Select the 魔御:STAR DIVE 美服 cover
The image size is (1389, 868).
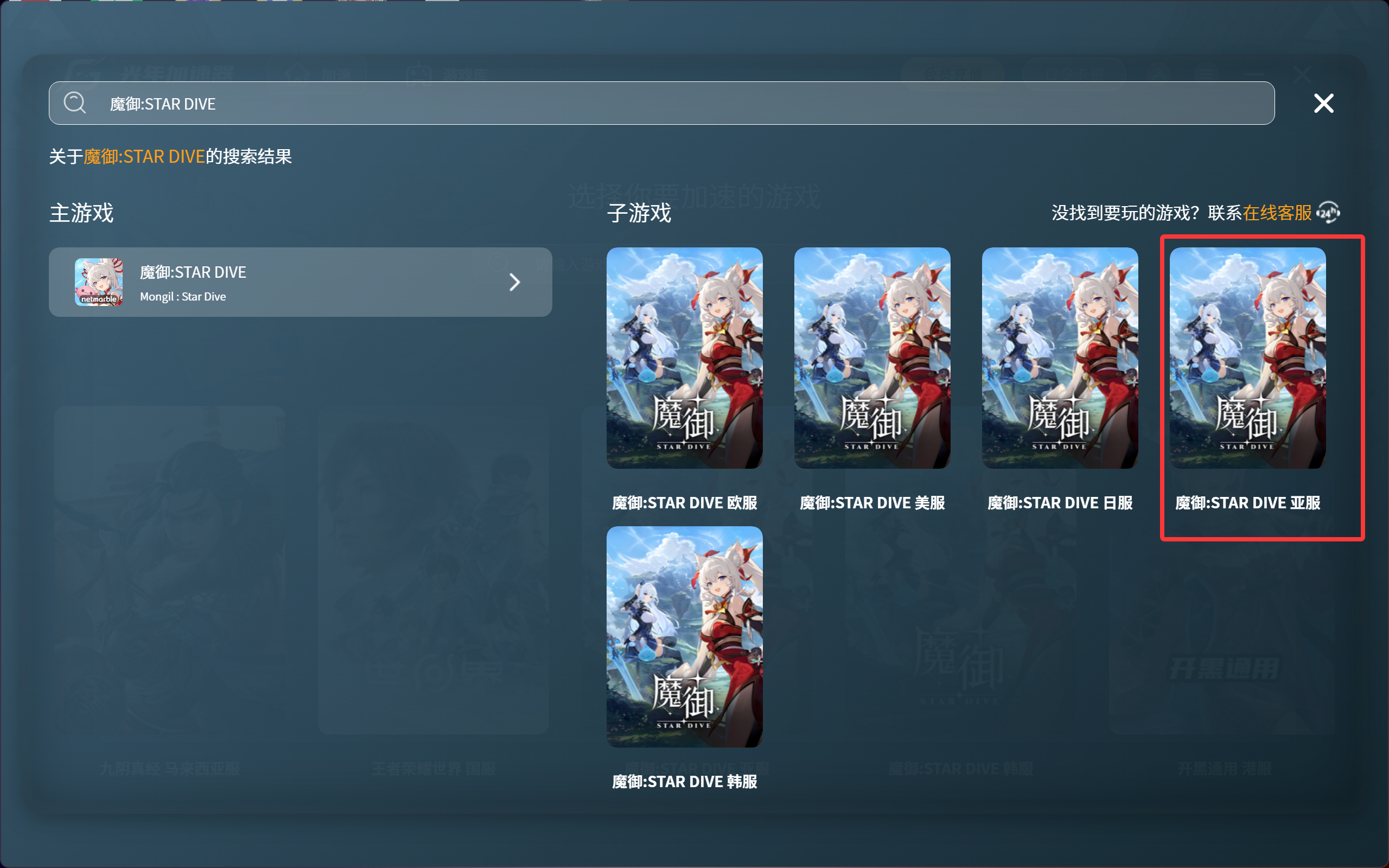[x=872, y=357]
